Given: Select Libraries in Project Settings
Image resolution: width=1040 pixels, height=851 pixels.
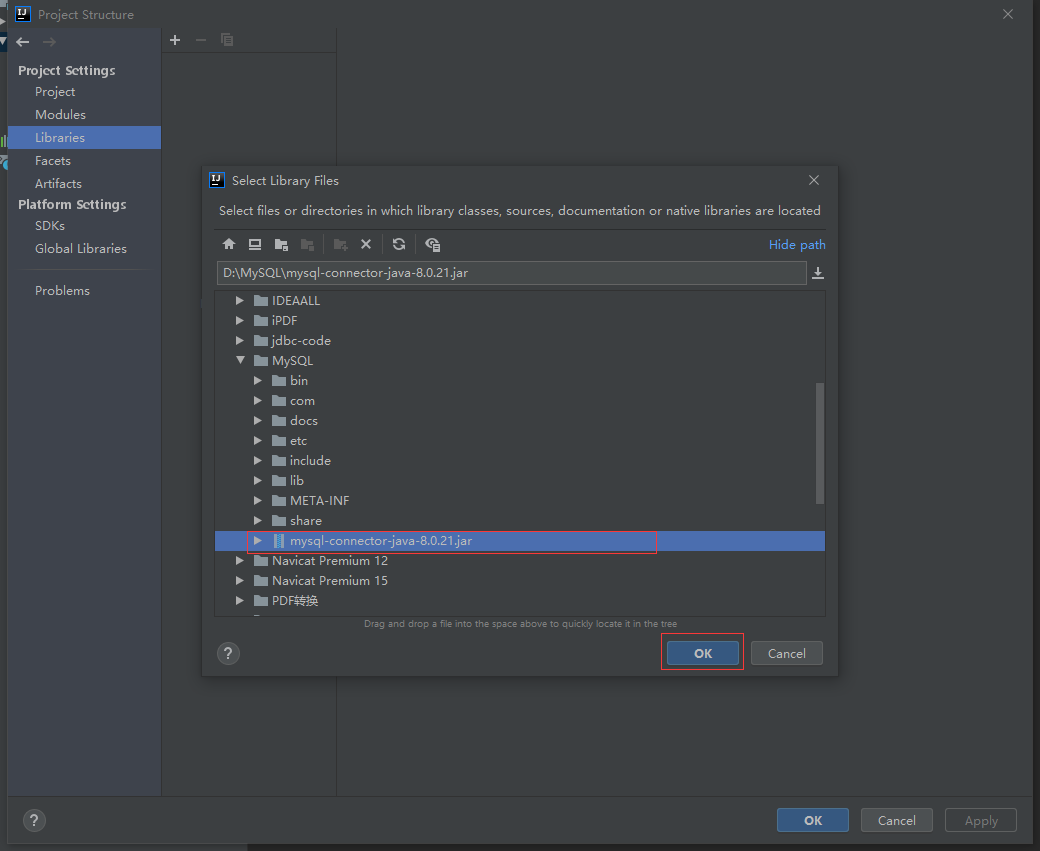Looking at the screenshot, I should tap(84, 137).
